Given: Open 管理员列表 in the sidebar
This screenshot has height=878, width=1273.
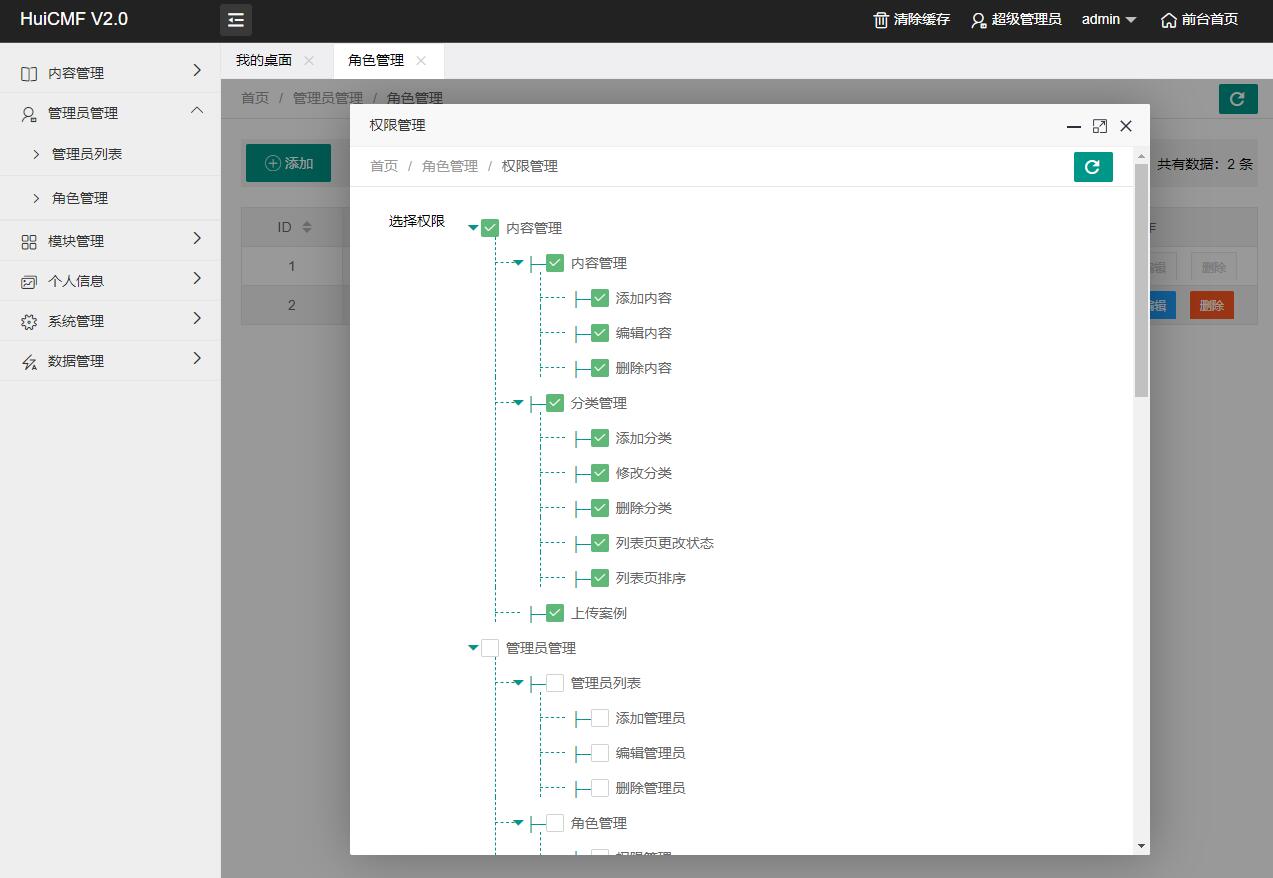Looking at the screenshot, I should pyautogui.click(x=87, y=155).
